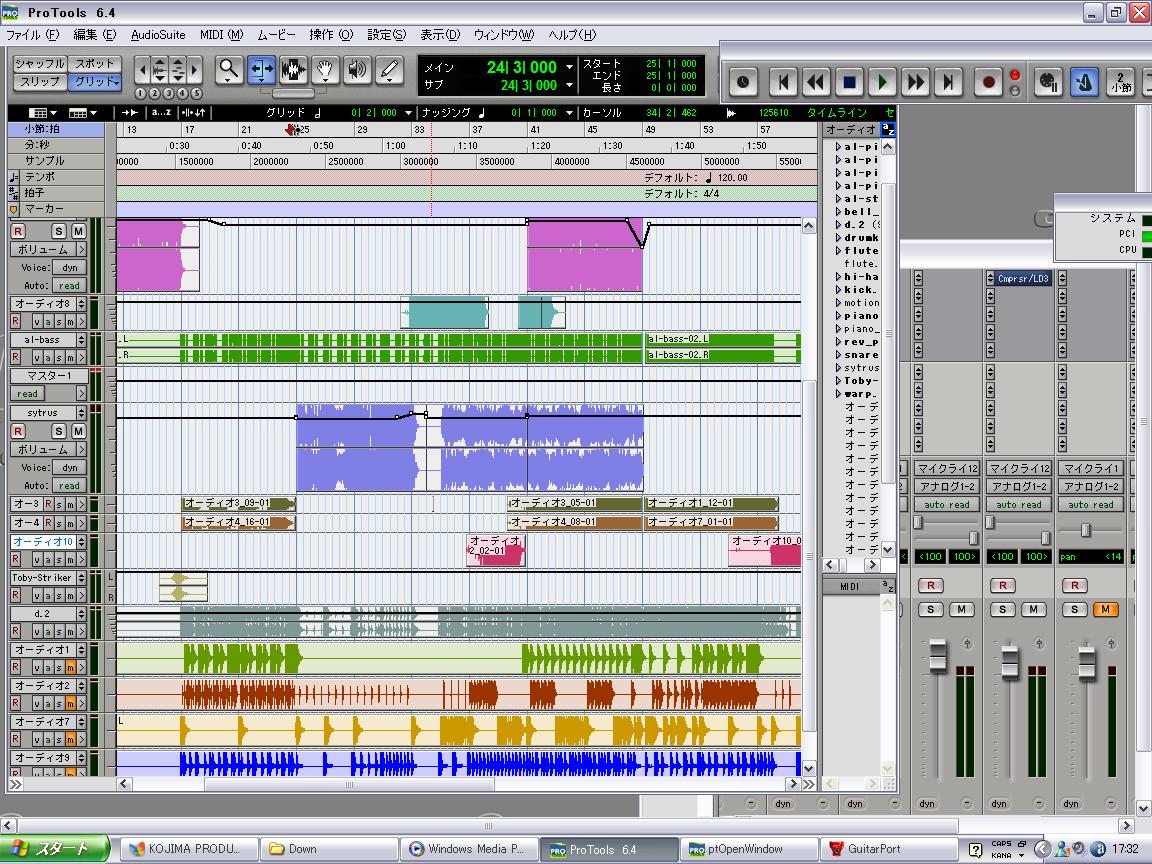Open sytrus track height selector arrows
1152x864 pixels.
(82, 413)
